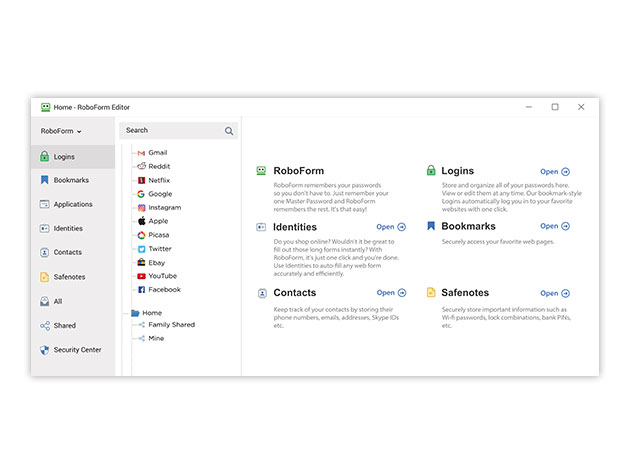This screenshot has height=473, width=630.
Task: Click the Home folder icon
Action: tap(135, 313)
